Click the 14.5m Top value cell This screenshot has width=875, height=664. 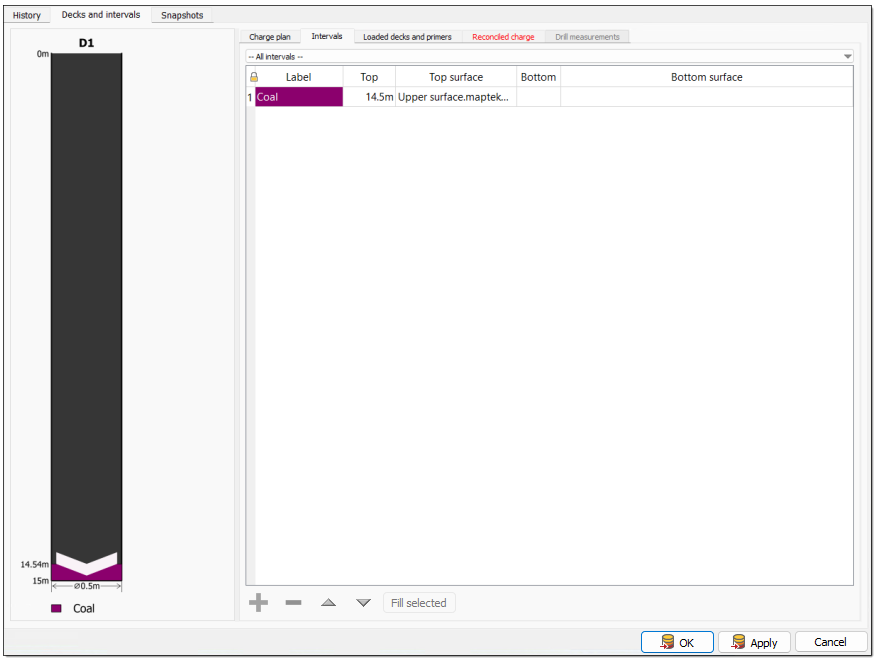(369, 97)
